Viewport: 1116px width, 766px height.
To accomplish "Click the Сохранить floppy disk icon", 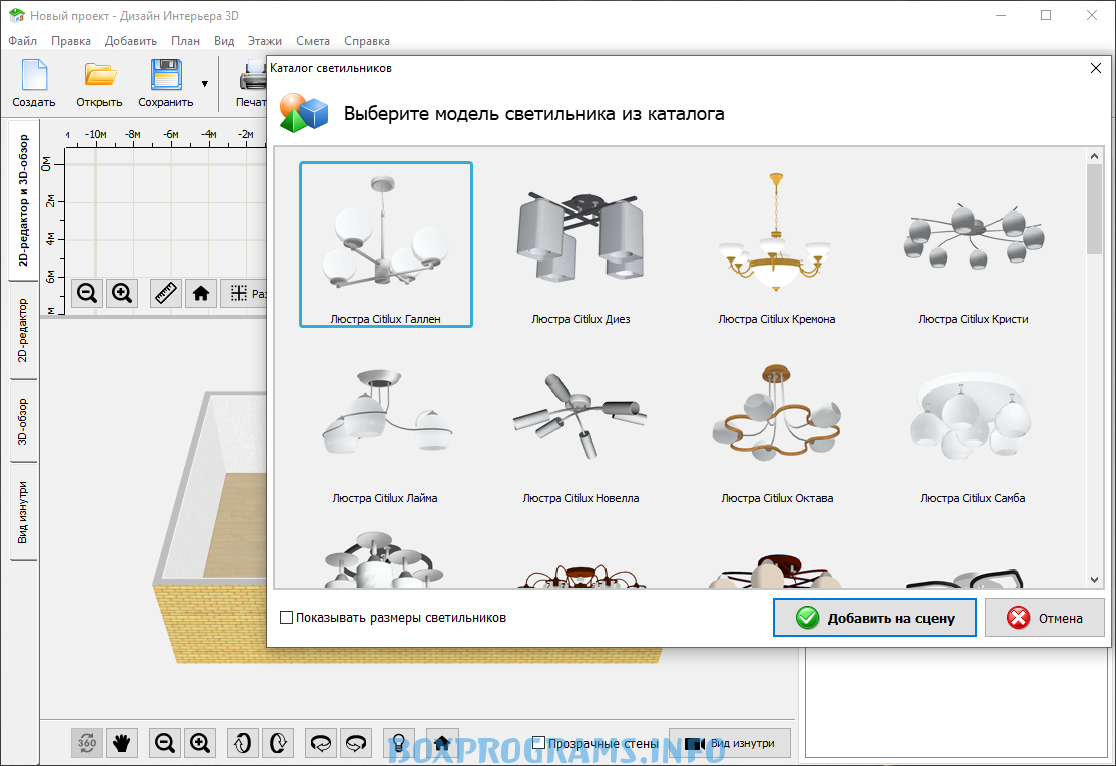I will pos(166,75).
